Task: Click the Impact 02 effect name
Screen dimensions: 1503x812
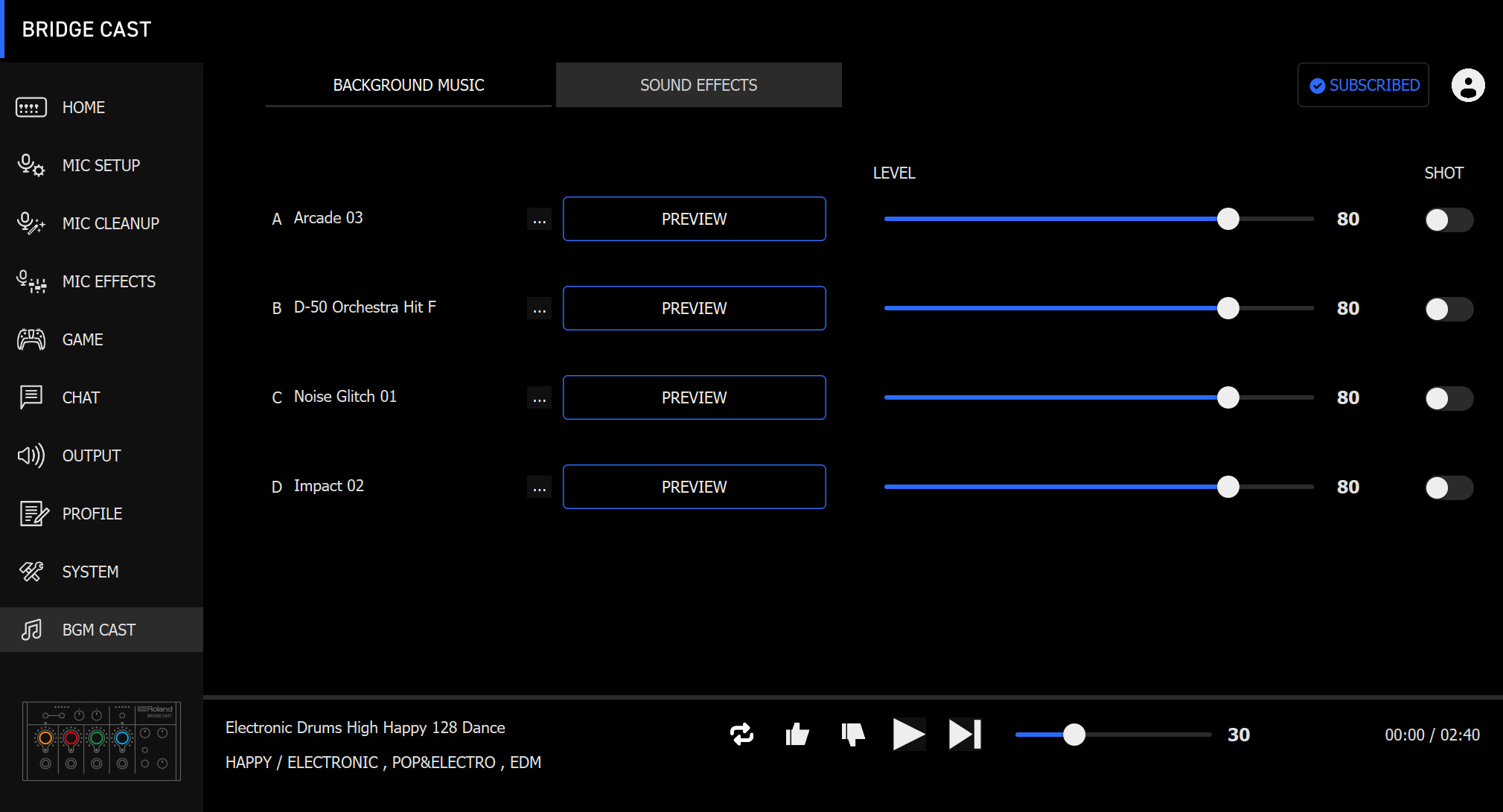Action: click(x=329, y=485)
